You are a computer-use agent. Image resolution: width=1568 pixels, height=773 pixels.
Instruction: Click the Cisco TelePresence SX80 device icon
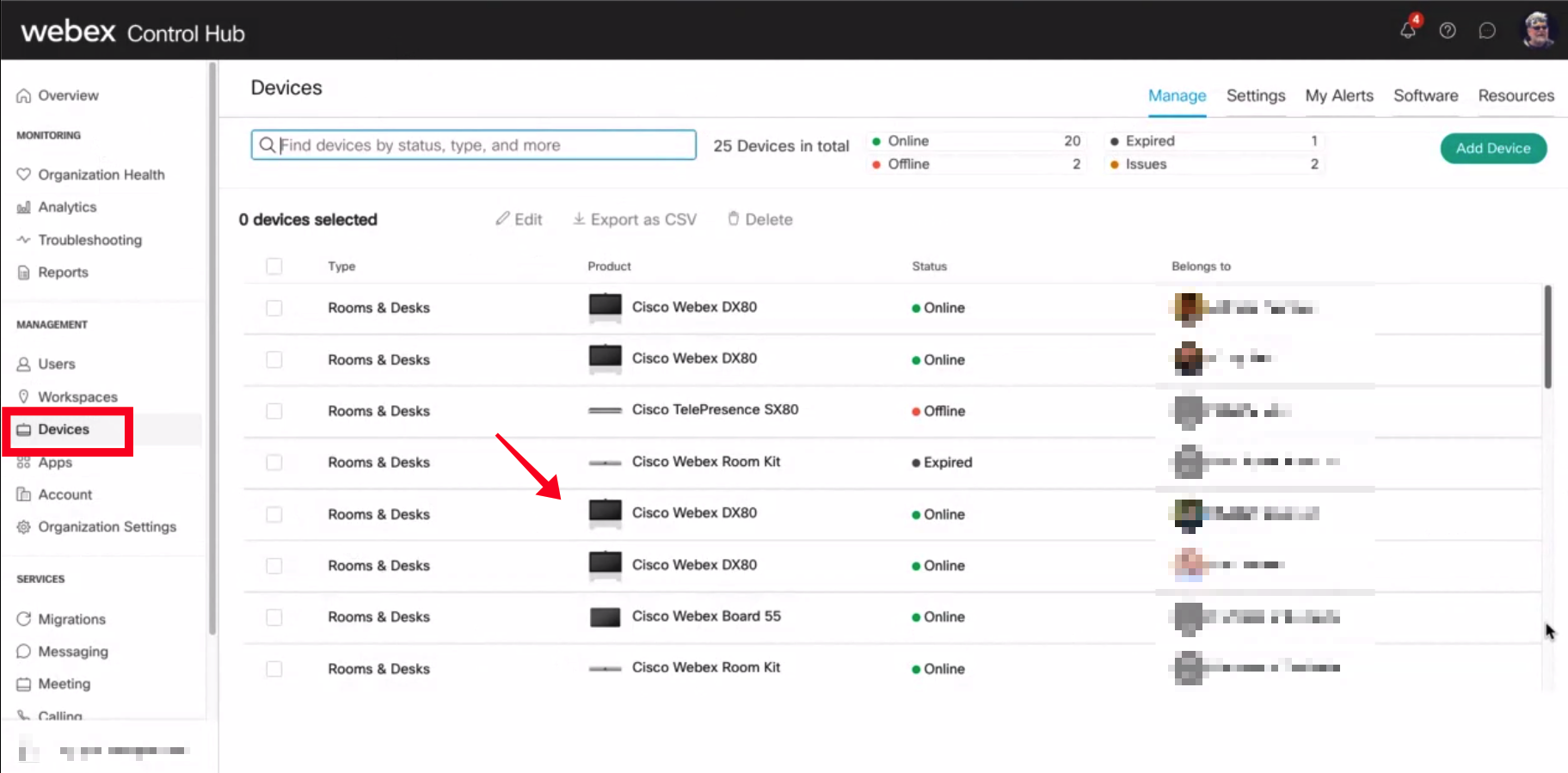coord(605,410)
